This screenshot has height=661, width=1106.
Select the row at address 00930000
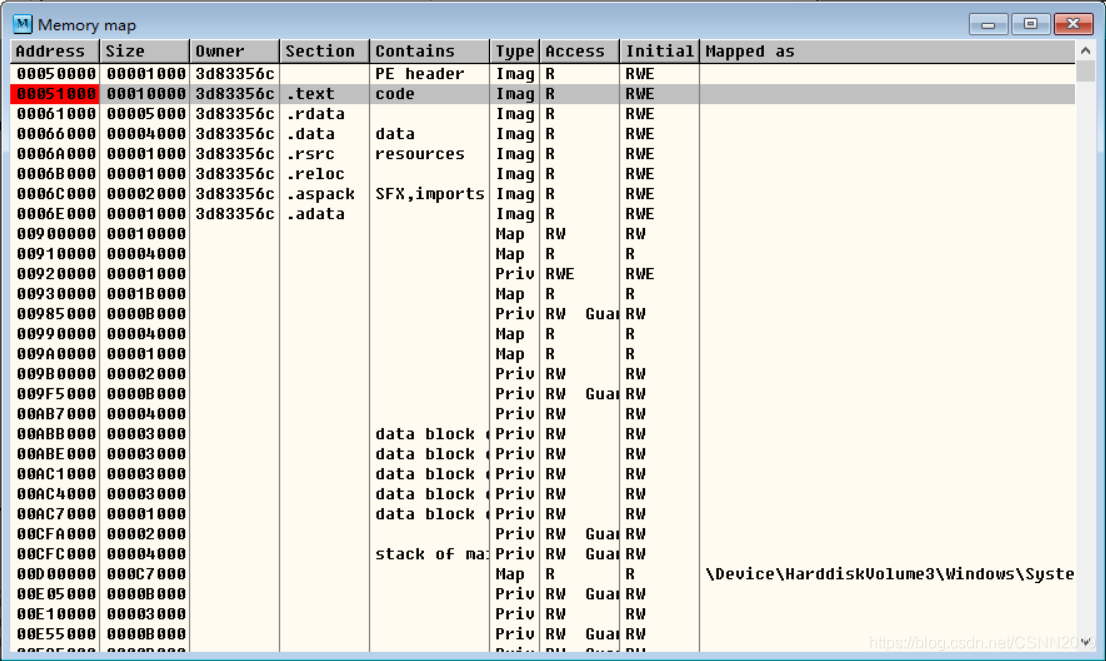pyautogui.click(x=542, y=294)
